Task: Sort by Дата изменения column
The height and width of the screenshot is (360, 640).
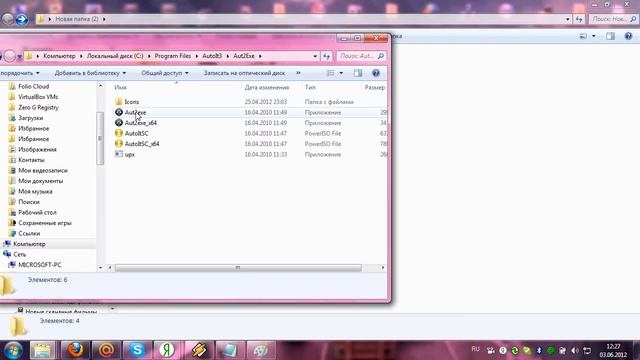Action: pyautogui.click(x=267, y=87)
